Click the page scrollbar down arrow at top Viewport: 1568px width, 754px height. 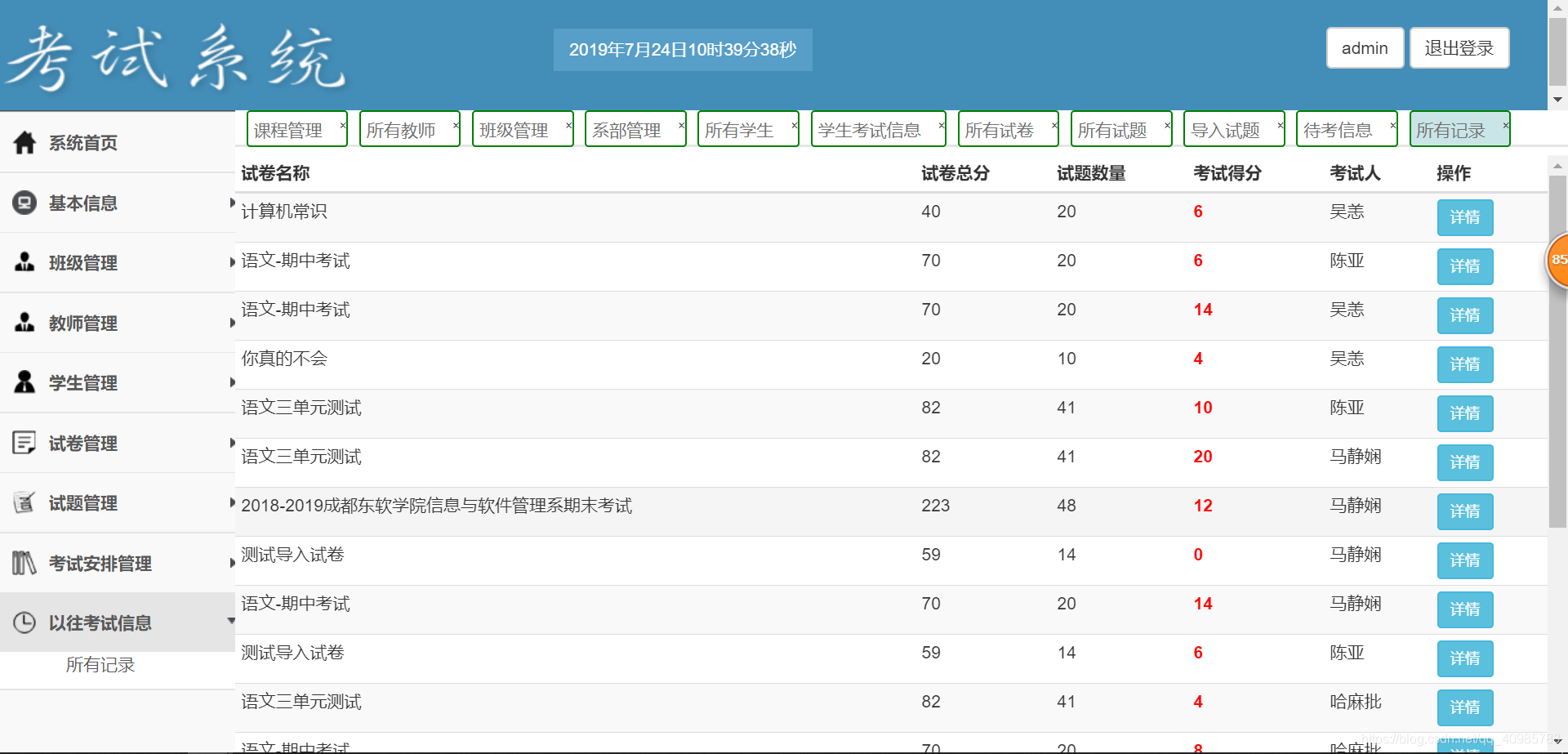click(1557, 100)
